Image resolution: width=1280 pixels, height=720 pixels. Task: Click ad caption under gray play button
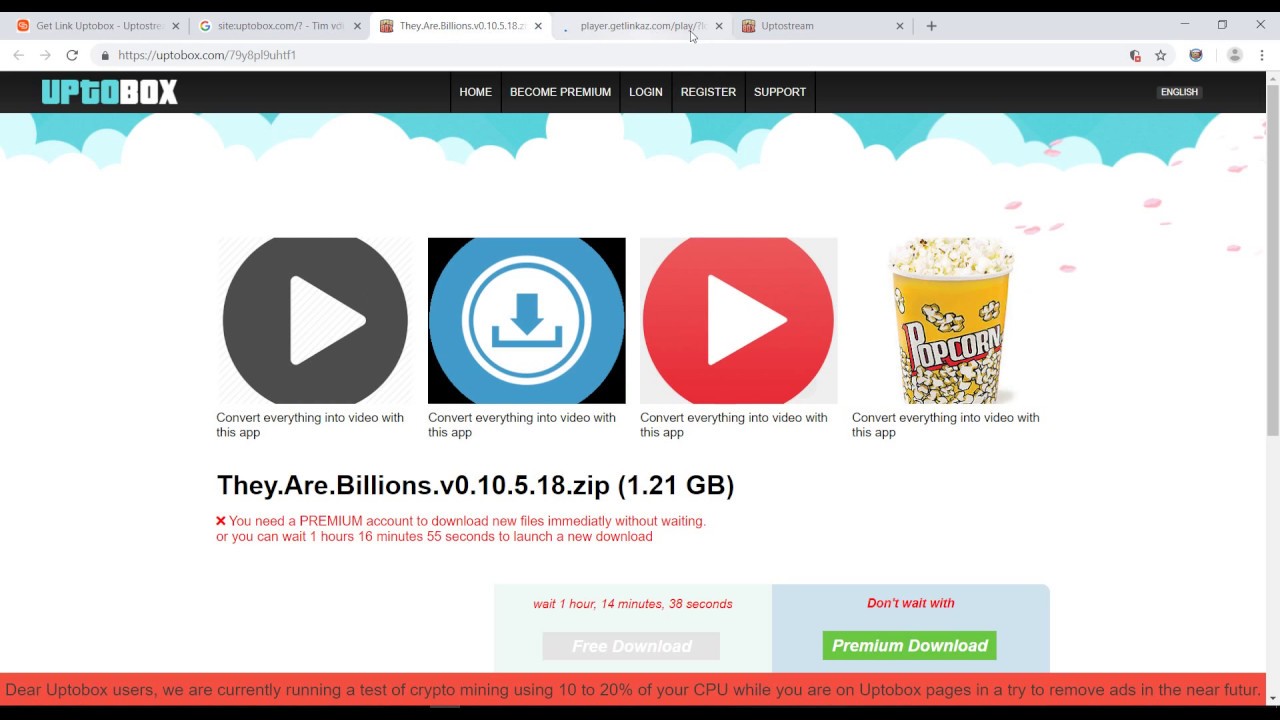click(310, 425)
